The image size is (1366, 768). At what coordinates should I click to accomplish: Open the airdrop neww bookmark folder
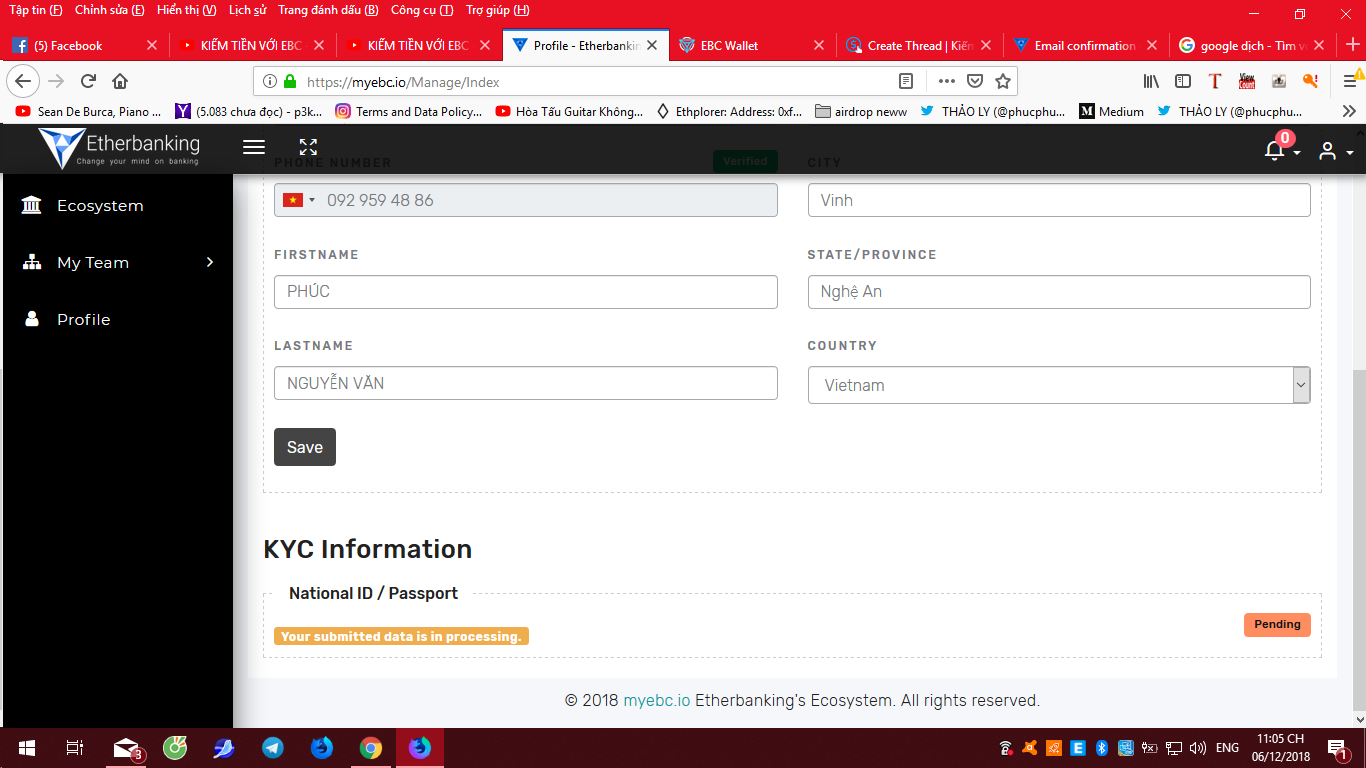[862, 112]
